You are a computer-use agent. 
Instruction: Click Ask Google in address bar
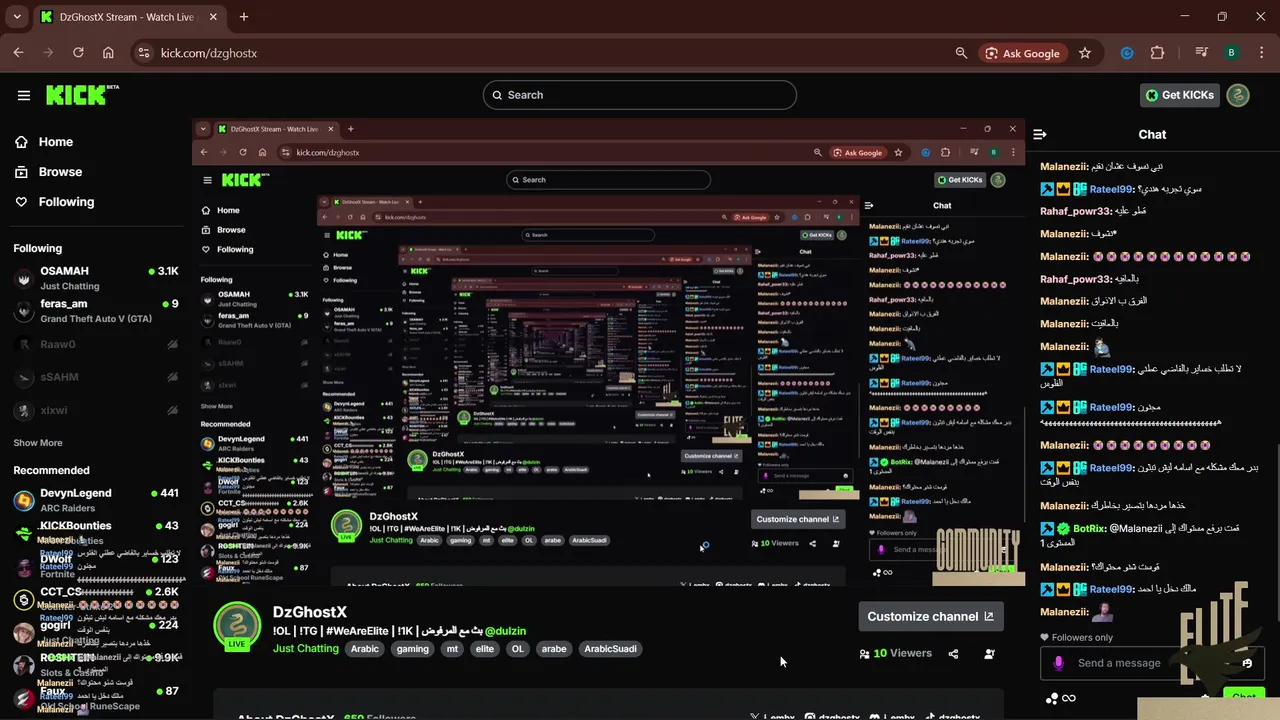(x=1022, y=53)
